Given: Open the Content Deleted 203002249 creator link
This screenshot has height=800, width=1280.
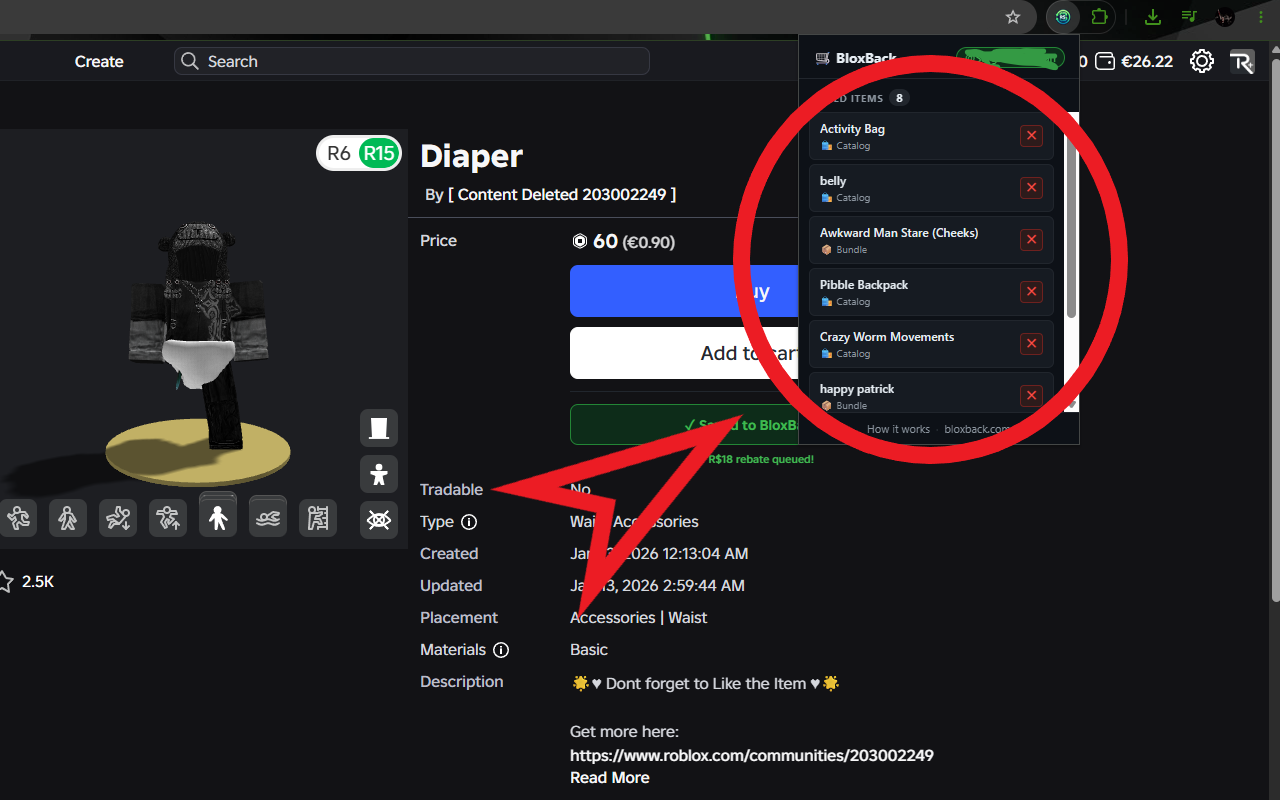Looking at the screenshot, I should pos(561,194).
